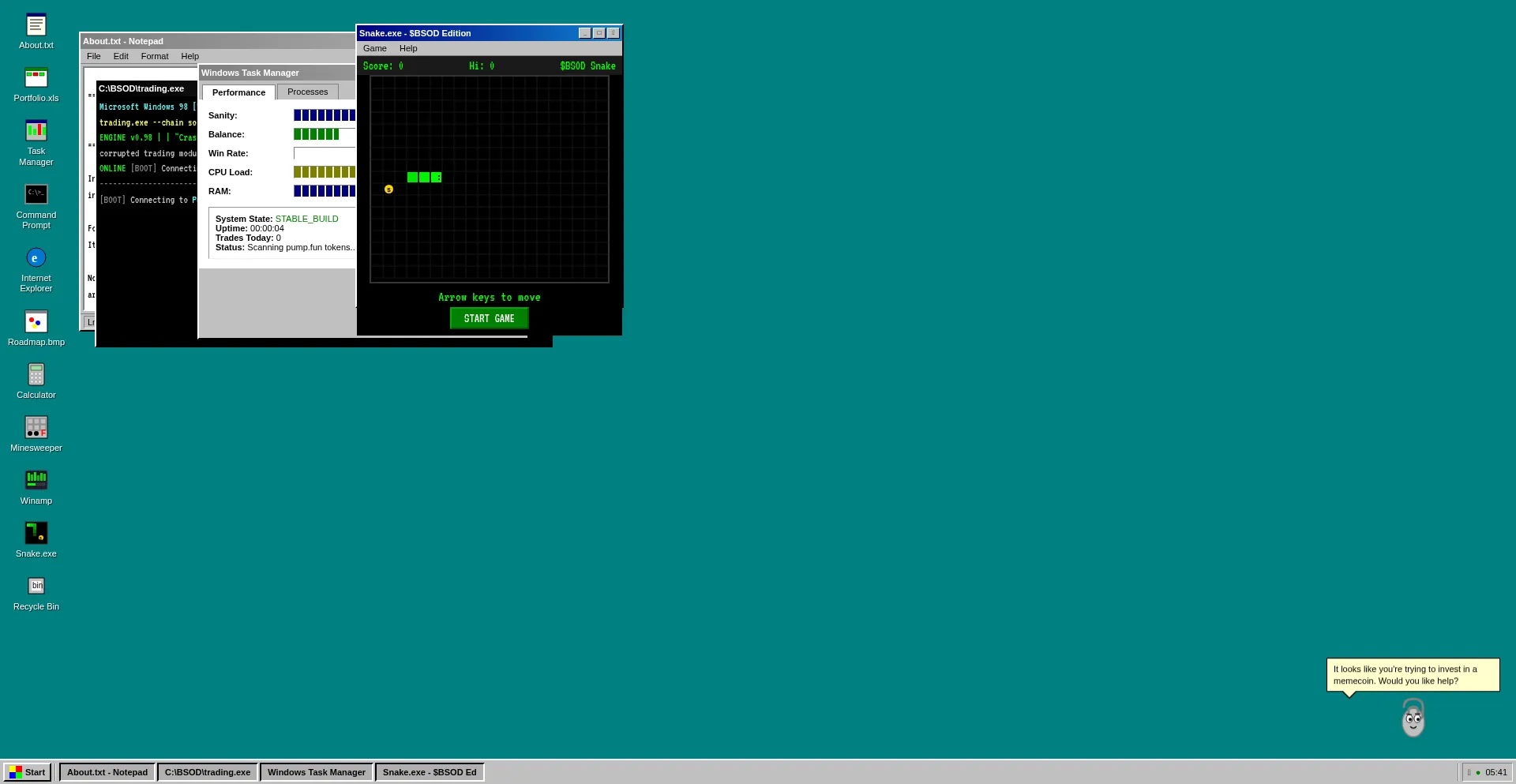Open the Start menu

[x=28, y=772]
